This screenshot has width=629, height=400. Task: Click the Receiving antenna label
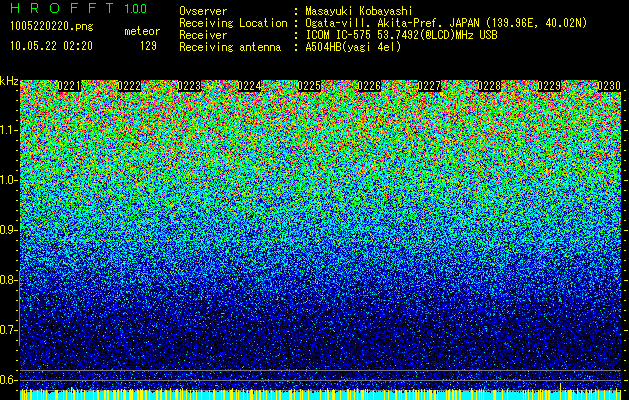pyautogui.click(x=230, y=47)
